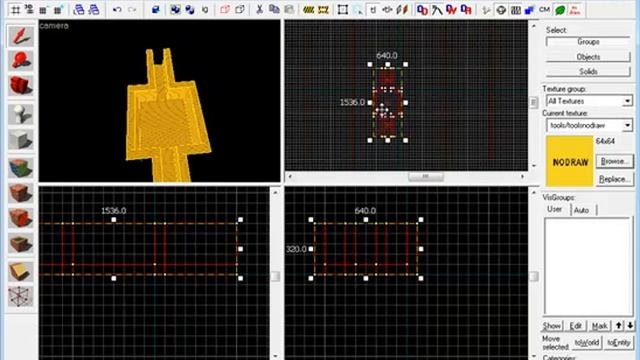This screenshot has width=640, height=360.
Task: Switch to VisGroups User tab
Action: point(554,209)
